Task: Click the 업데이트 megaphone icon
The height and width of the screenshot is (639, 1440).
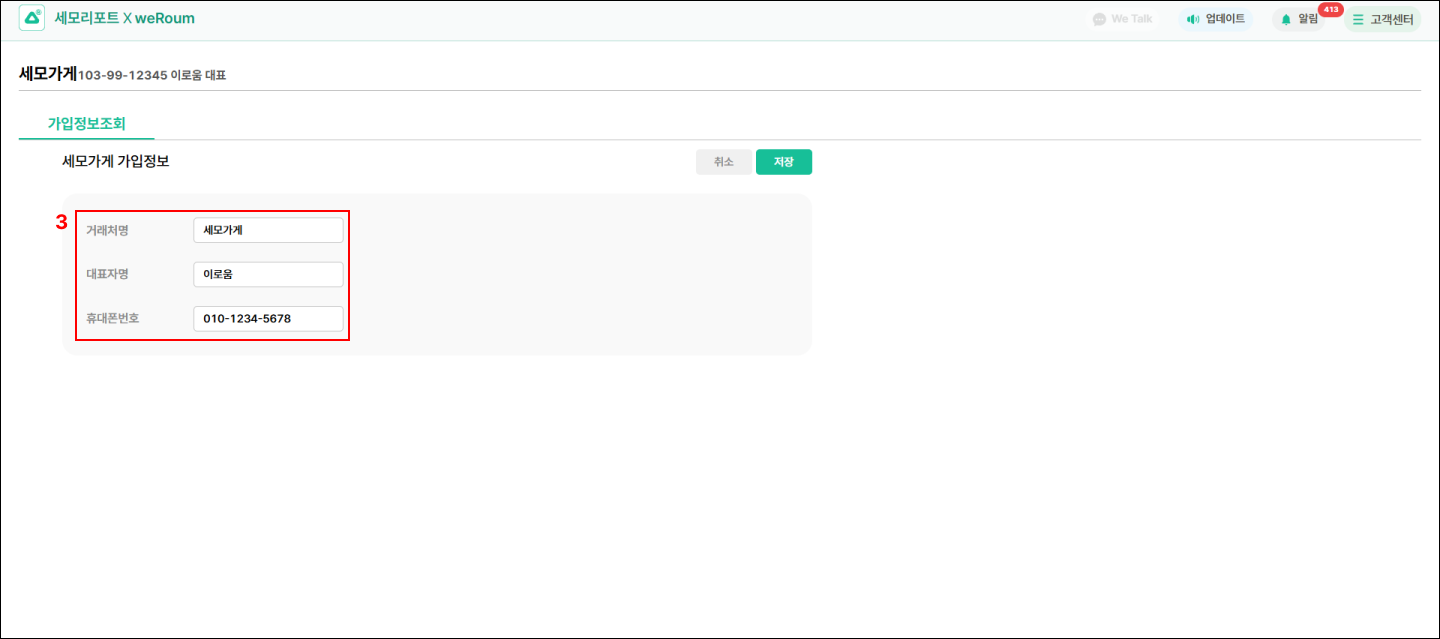Action: [1192, 19]
